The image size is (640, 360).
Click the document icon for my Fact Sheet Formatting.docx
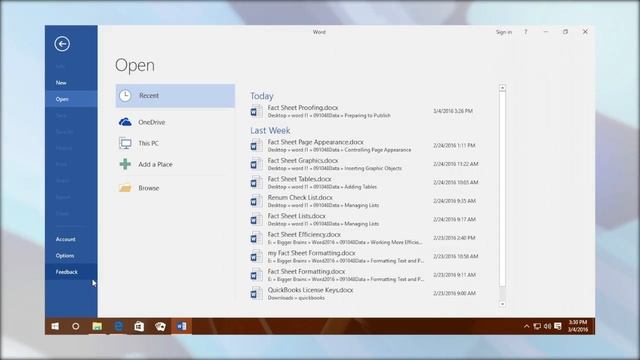(256, 256)
